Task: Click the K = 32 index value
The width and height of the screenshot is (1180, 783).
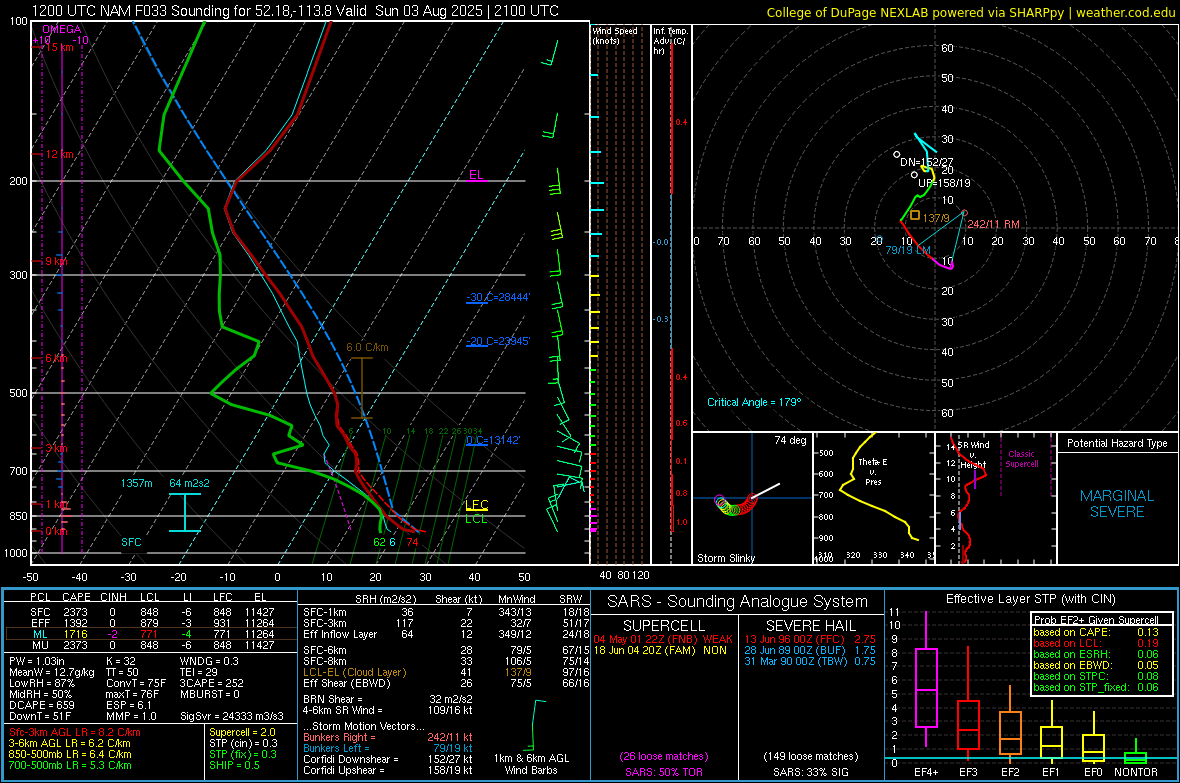Action: [120, 661]
